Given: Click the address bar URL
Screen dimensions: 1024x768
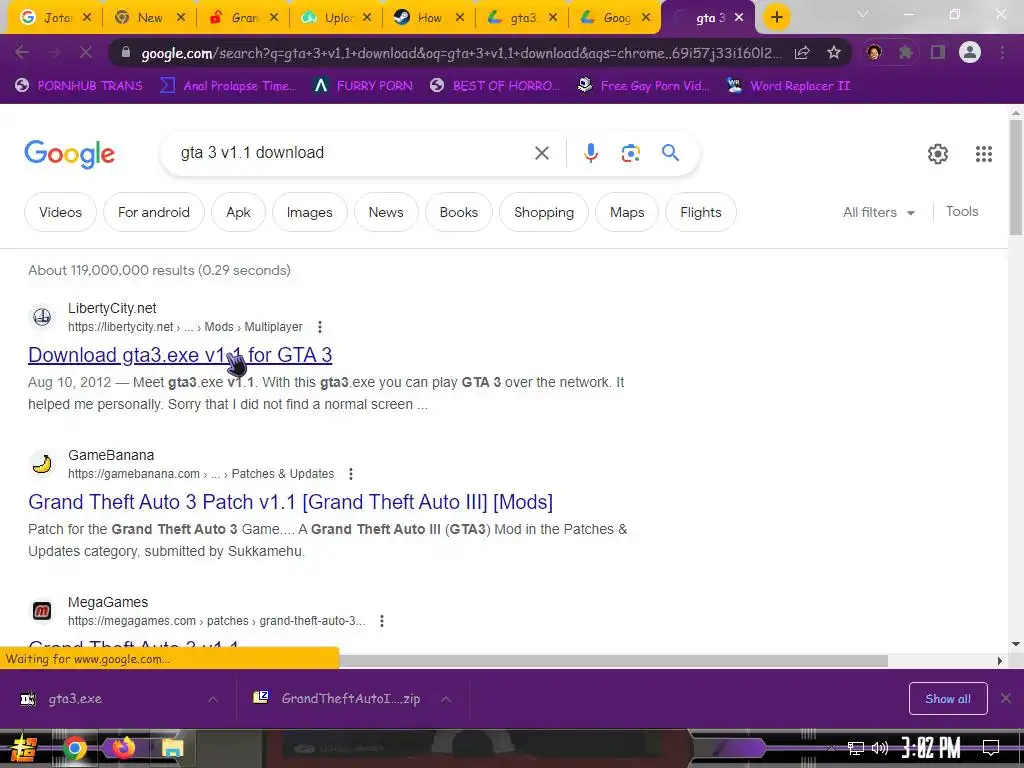Looking at the screenshot, I should [460, 53].
